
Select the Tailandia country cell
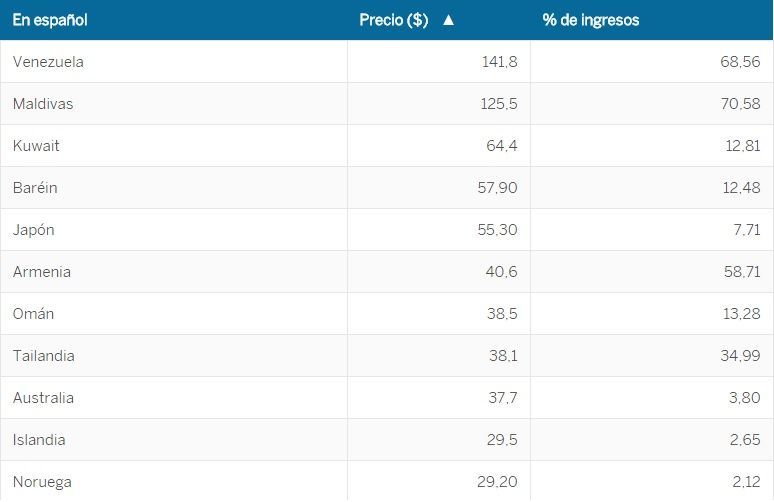point(44,356)
